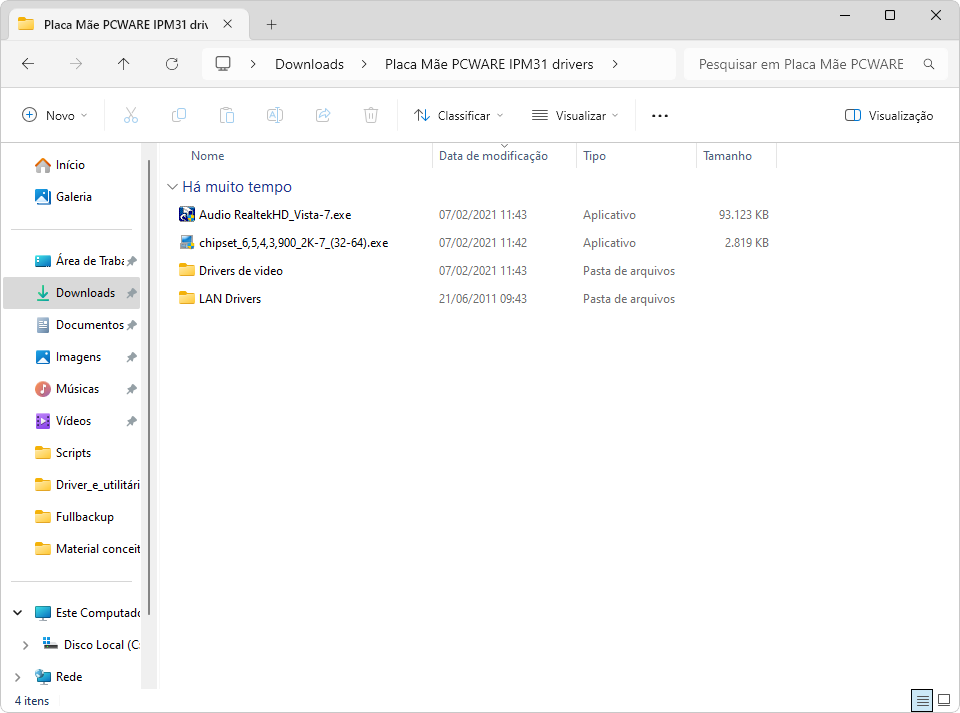Click the Share icon in toolbar

(323, 115)
